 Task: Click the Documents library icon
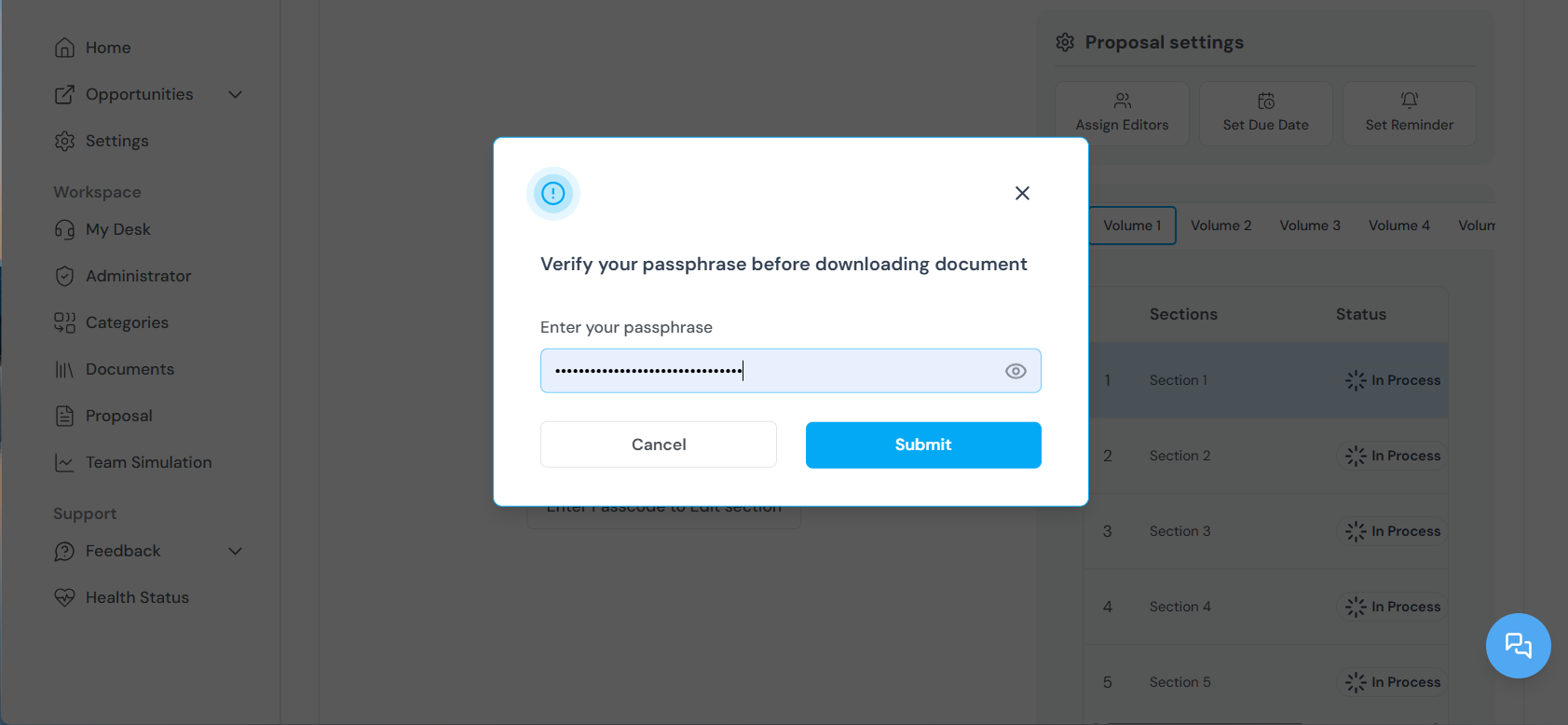64,369
